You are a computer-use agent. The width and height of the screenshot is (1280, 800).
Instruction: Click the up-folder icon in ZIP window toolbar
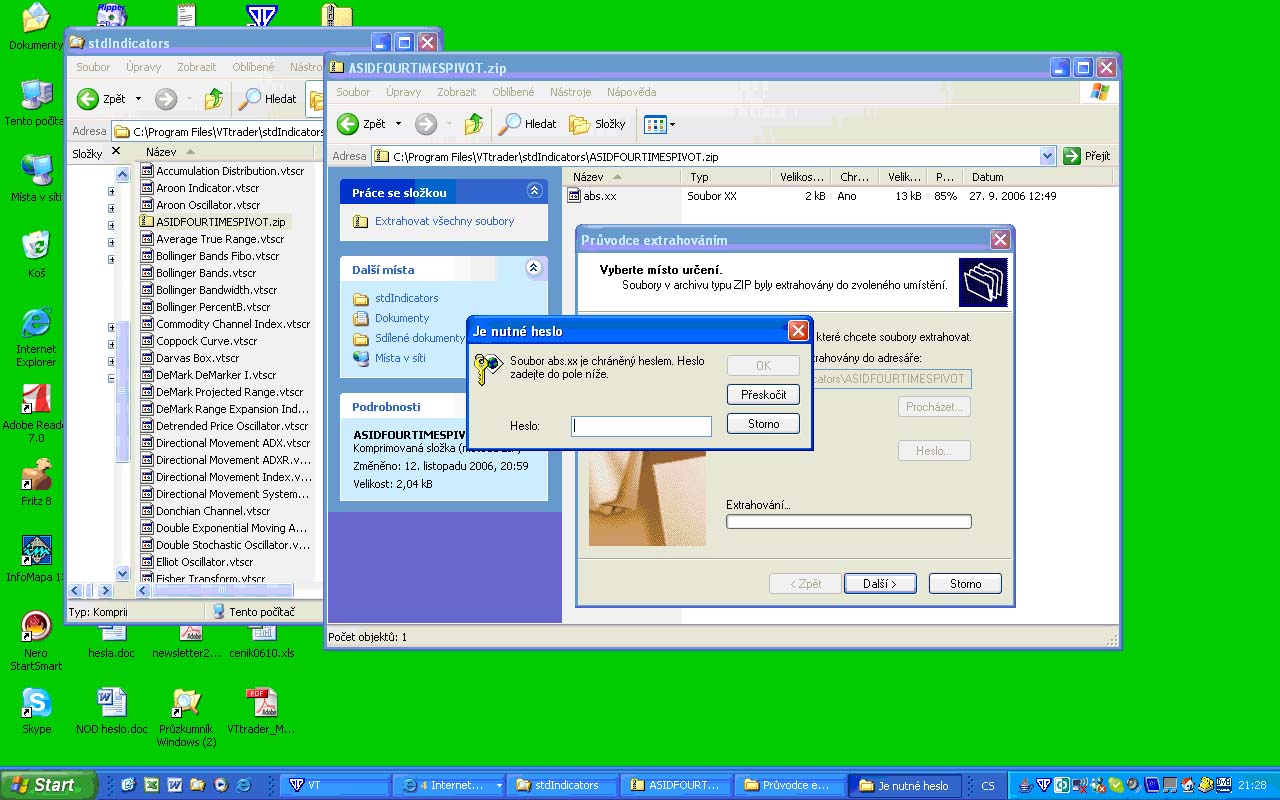474,124
